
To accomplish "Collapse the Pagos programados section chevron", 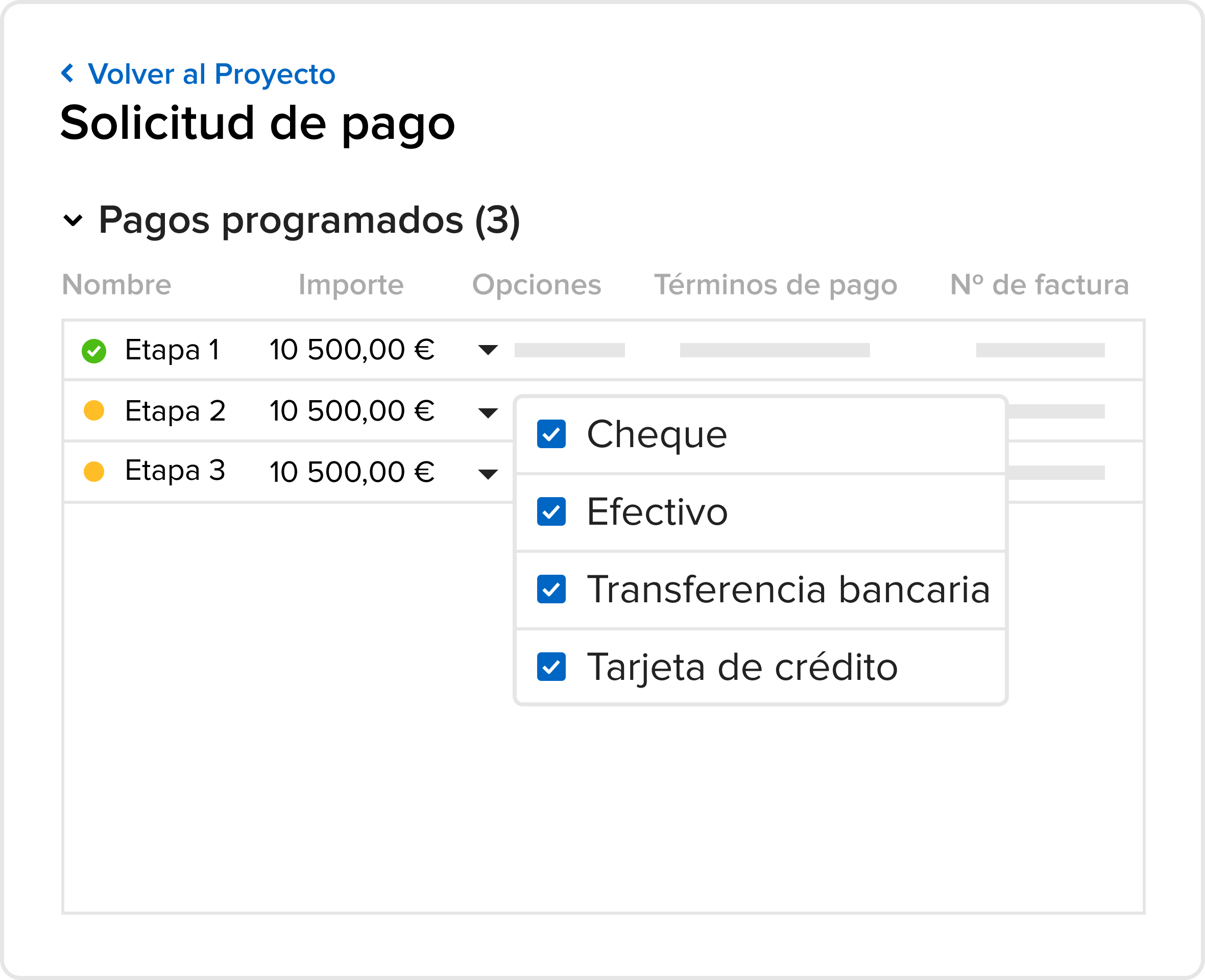I will click(73, 220).
